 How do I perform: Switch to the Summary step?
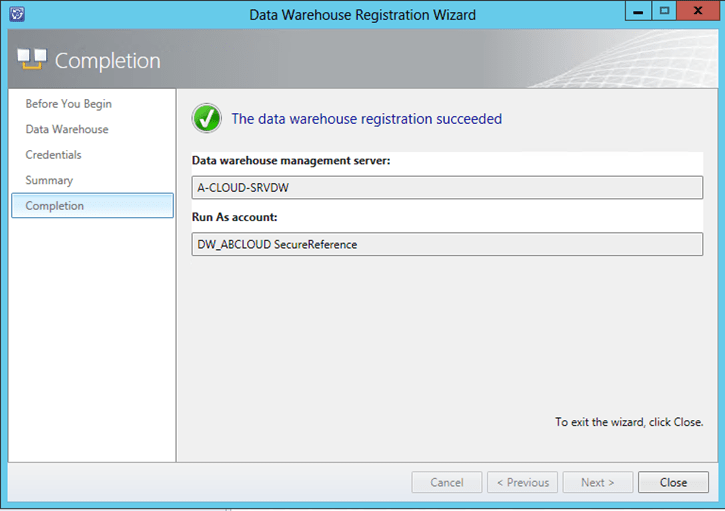click(49, 180)
